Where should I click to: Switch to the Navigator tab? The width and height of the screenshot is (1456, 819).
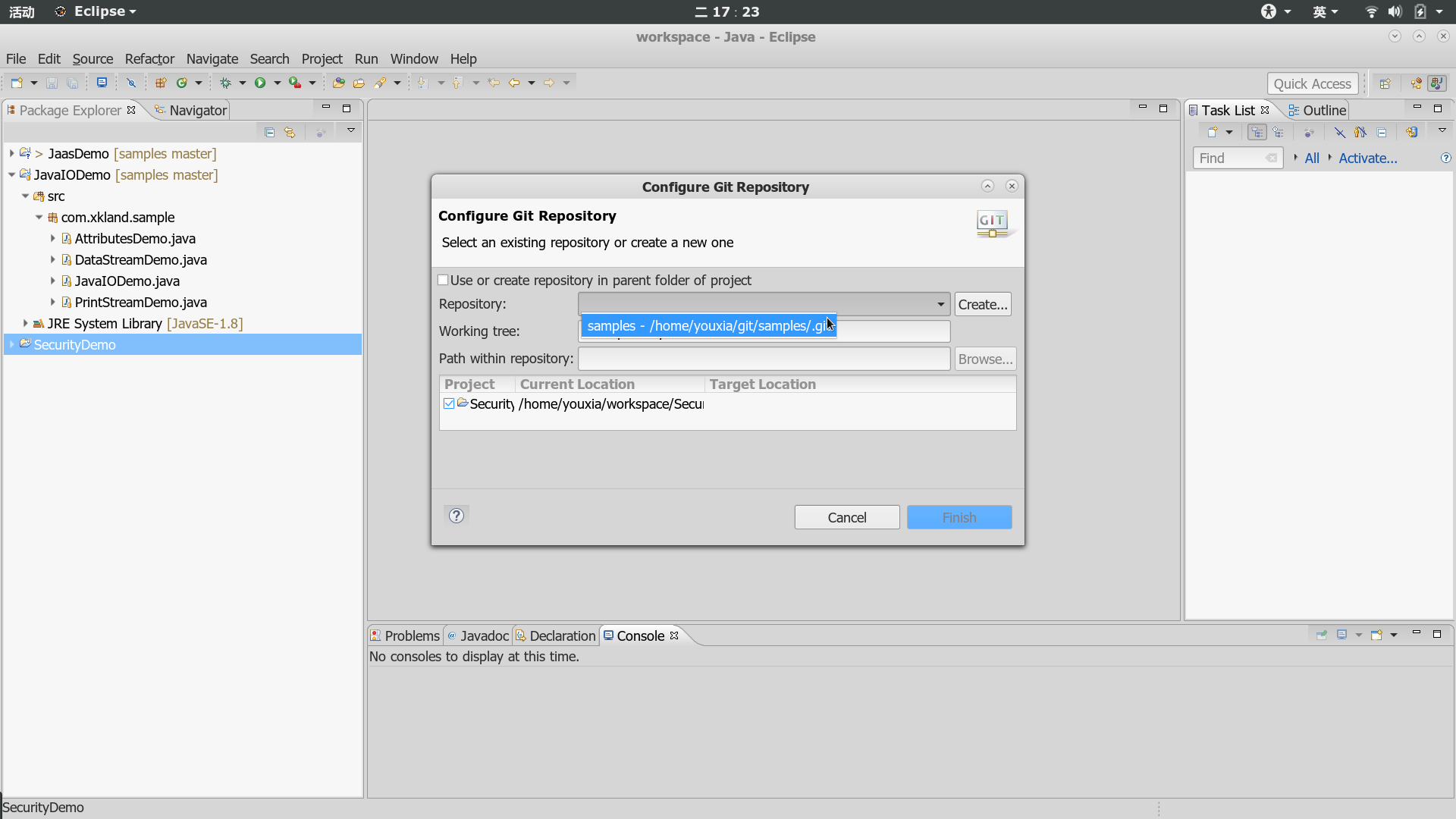190,110
